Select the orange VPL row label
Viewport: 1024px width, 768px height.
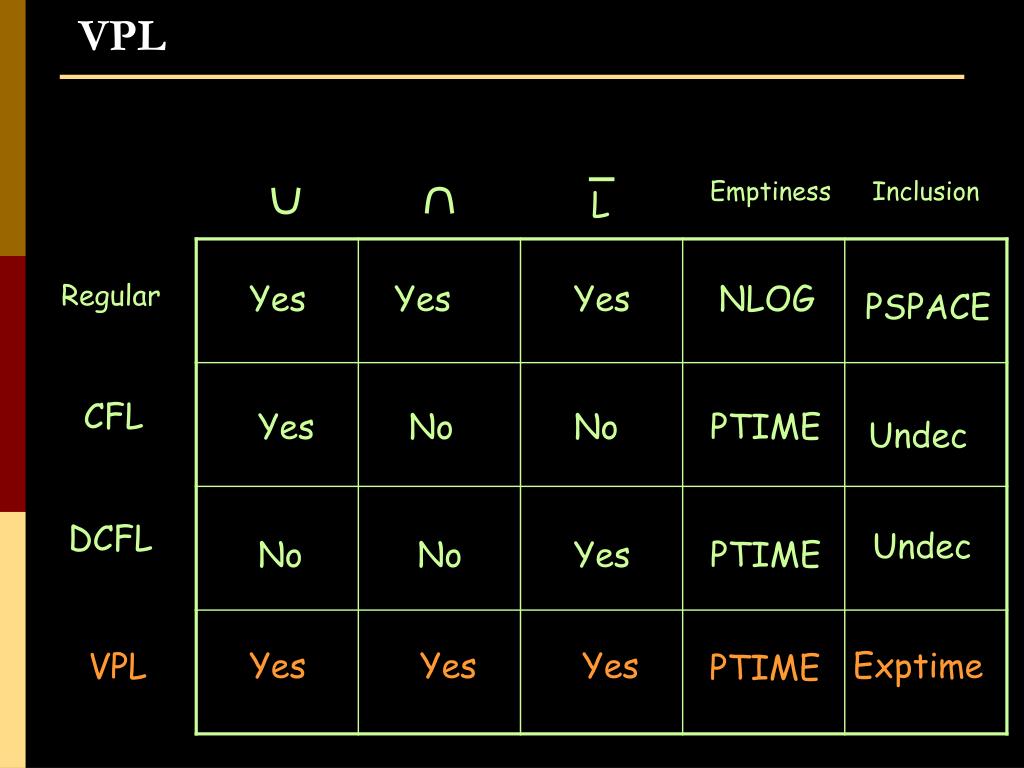(x=118, y=666)
